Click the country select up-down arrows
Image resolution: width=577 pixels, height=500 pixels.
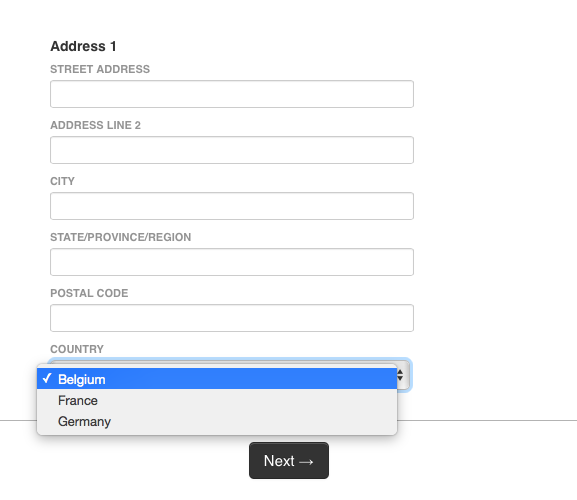(400, 375)
